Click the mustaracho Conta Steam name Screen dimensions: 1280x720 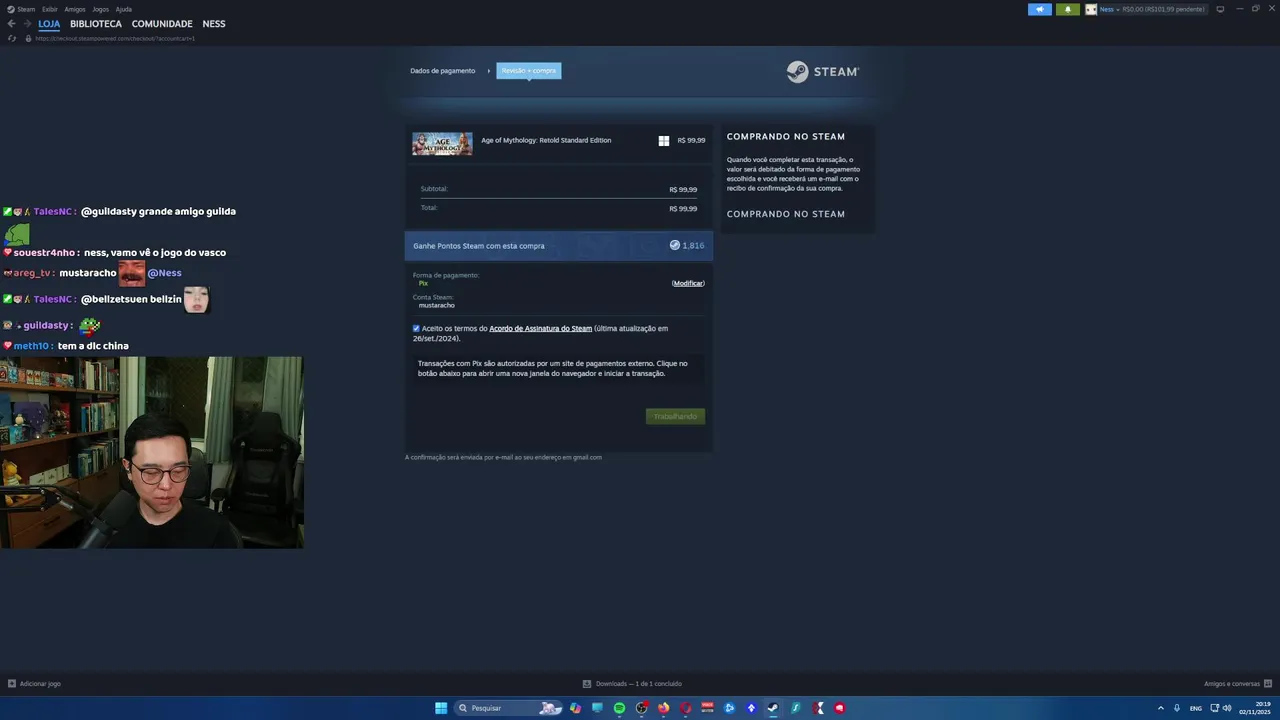[437, 305]
